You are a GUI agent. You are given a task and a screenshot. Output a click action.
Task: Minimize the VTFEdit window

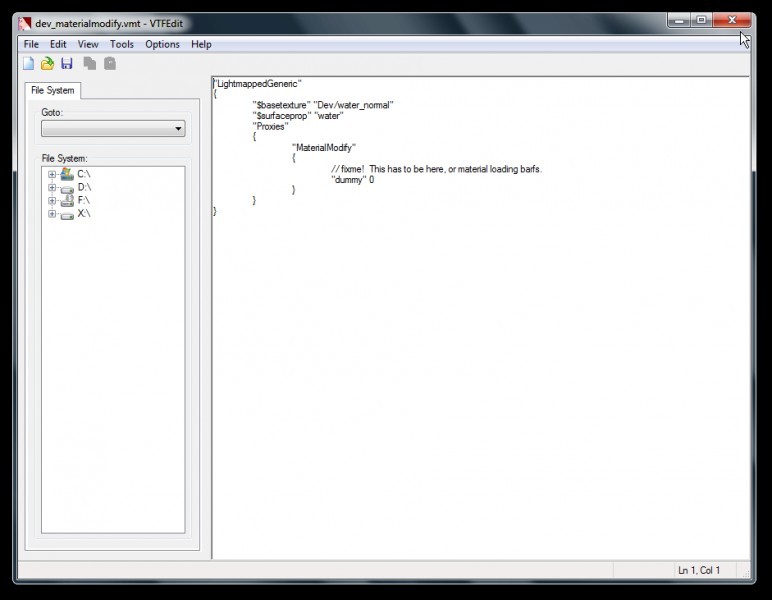click(x=679, y=20)
